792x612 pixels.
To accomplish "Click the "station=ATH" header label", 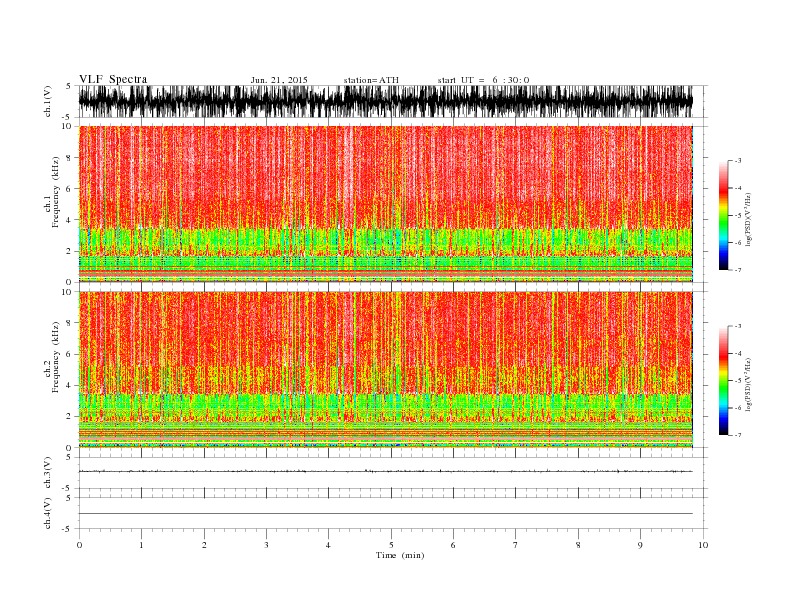I will (x=371, y=80).
